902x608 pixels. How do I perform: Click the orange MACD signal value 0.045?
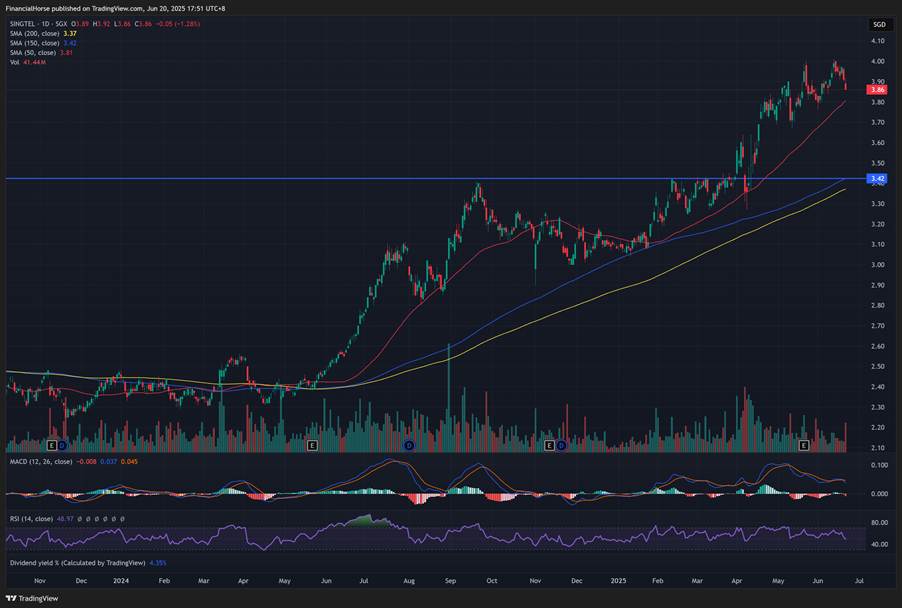coord(129,461)
